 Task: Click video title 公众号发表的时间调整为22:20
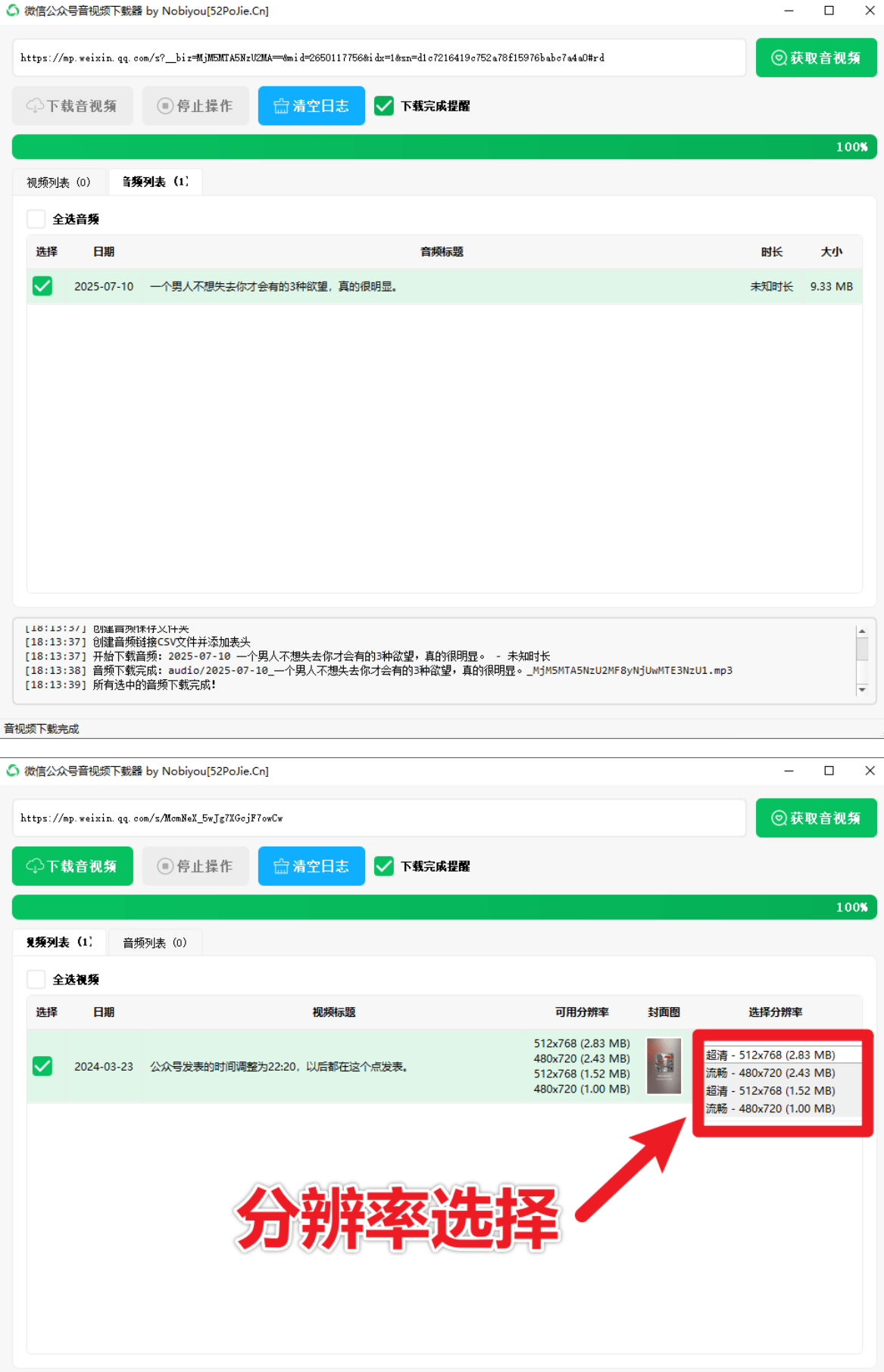(x=279, y=1066)
